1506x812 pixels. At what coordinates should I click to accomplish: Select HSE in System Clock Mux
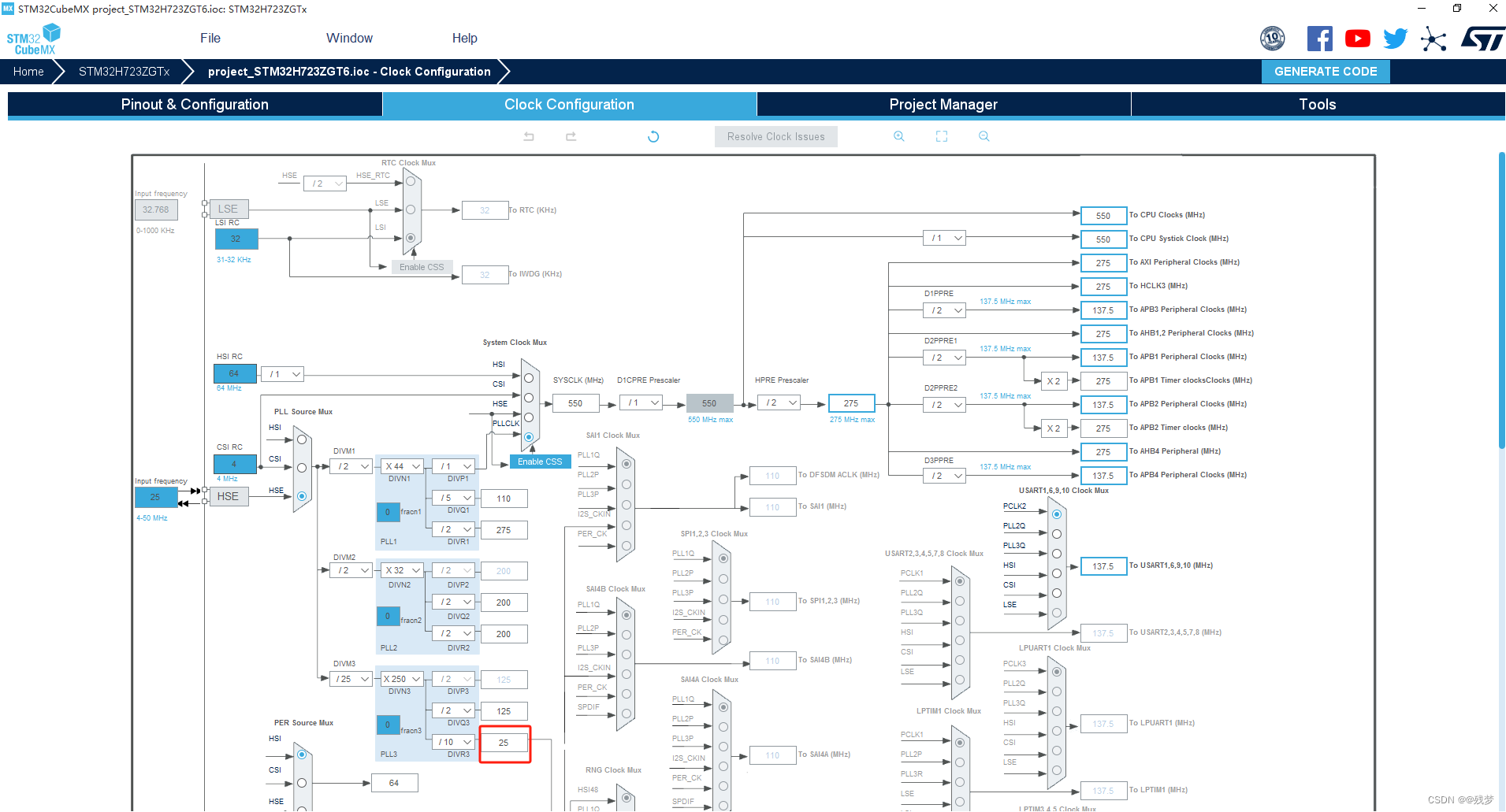(529, 417)
